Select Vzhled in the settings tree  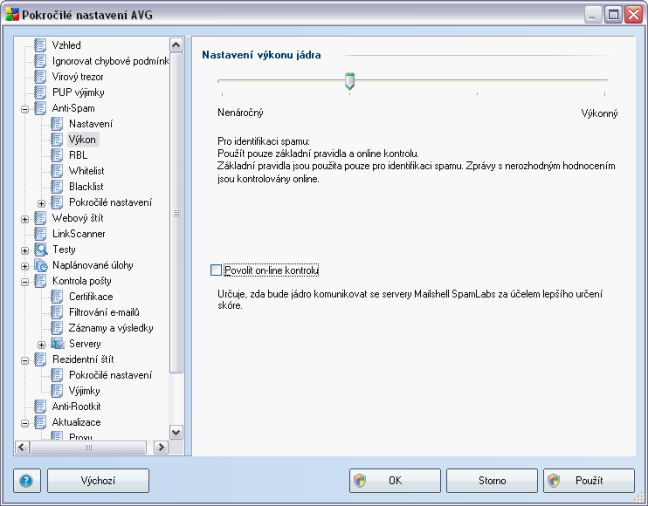click(66, 45)
